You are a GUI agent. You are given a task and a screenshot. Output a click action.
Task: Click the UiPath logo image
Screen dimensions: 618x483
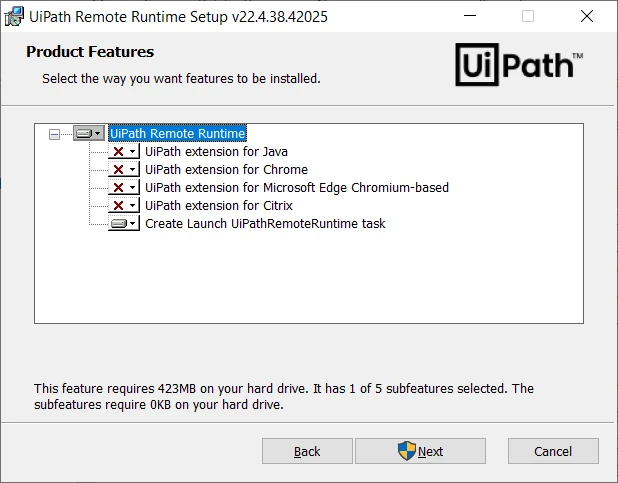click(519, 65)
